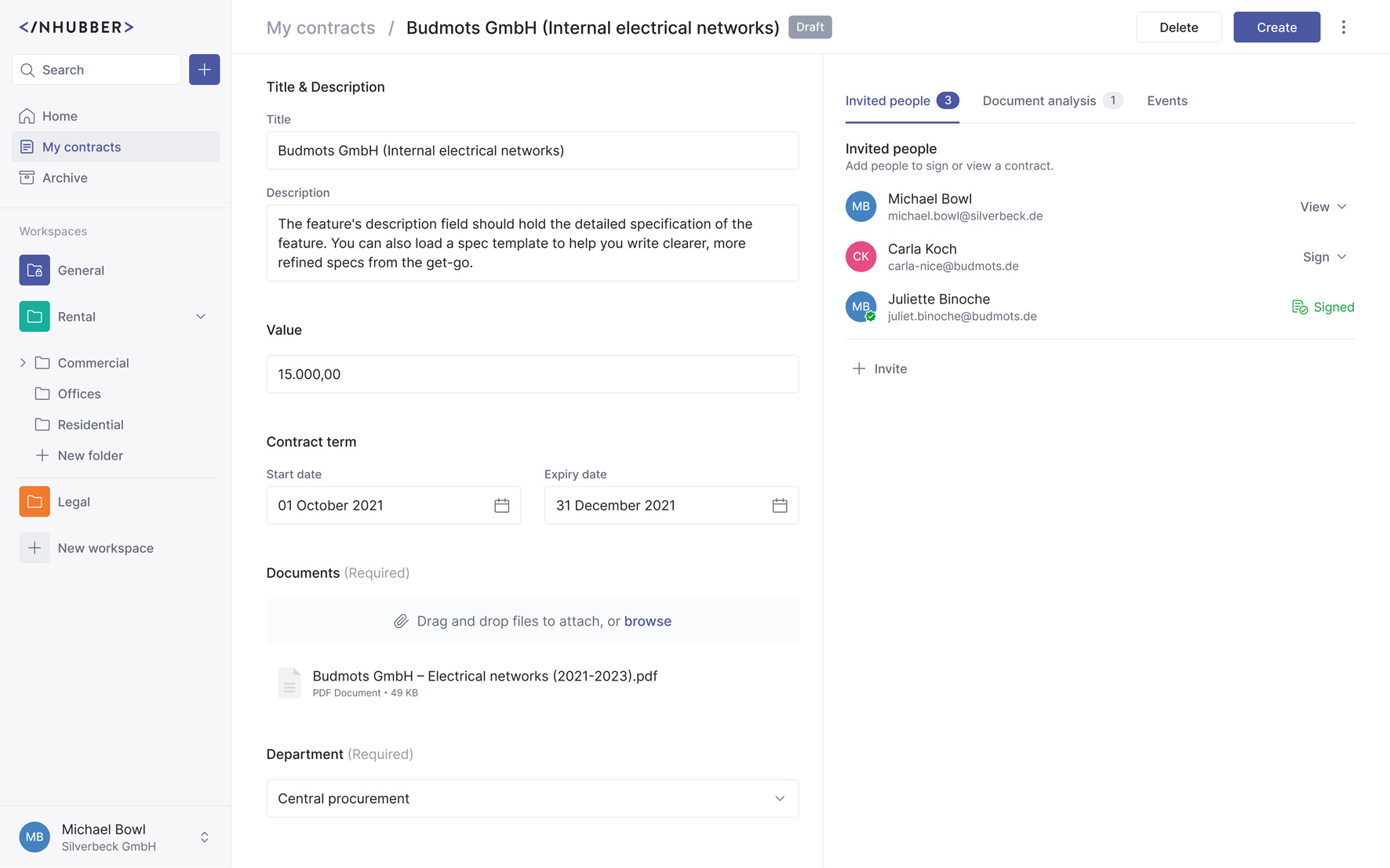Click the browse link to attach files
1390x868 pixels.
[647, 621]
